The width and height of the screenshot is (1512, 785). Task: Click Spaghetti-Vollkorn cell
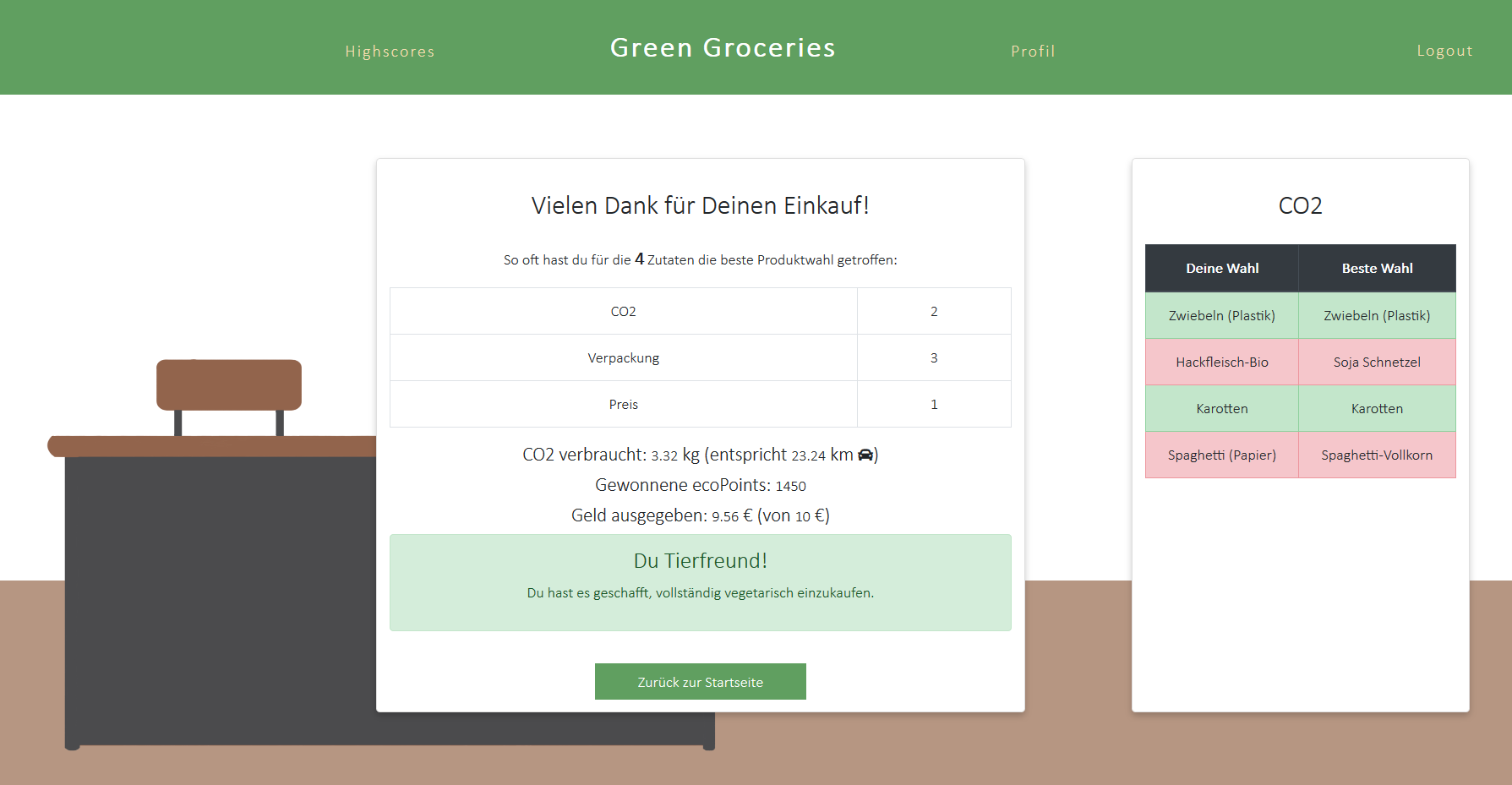click(x=1378, y=455)
